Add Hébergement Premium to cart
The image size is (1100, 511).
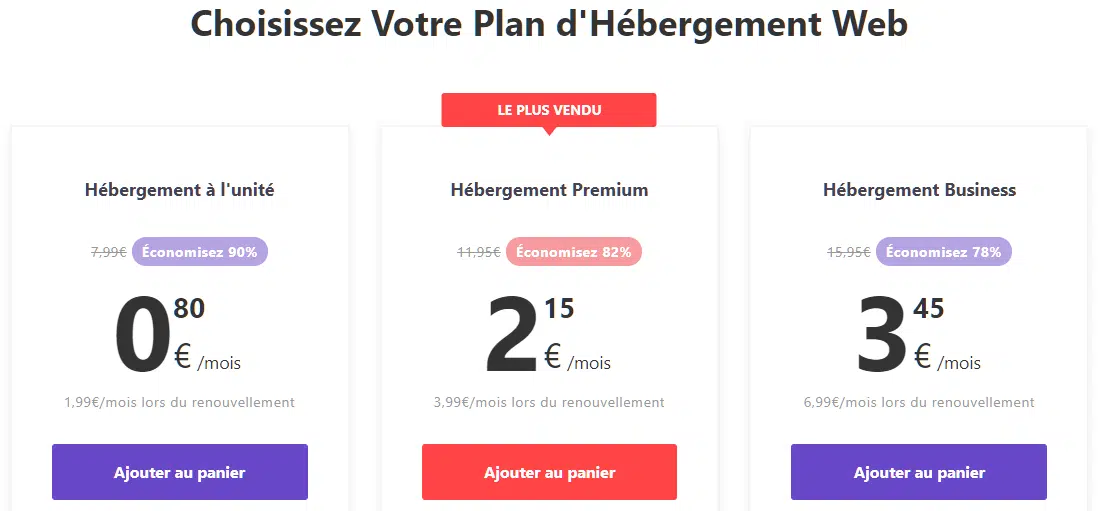point(549,472)
